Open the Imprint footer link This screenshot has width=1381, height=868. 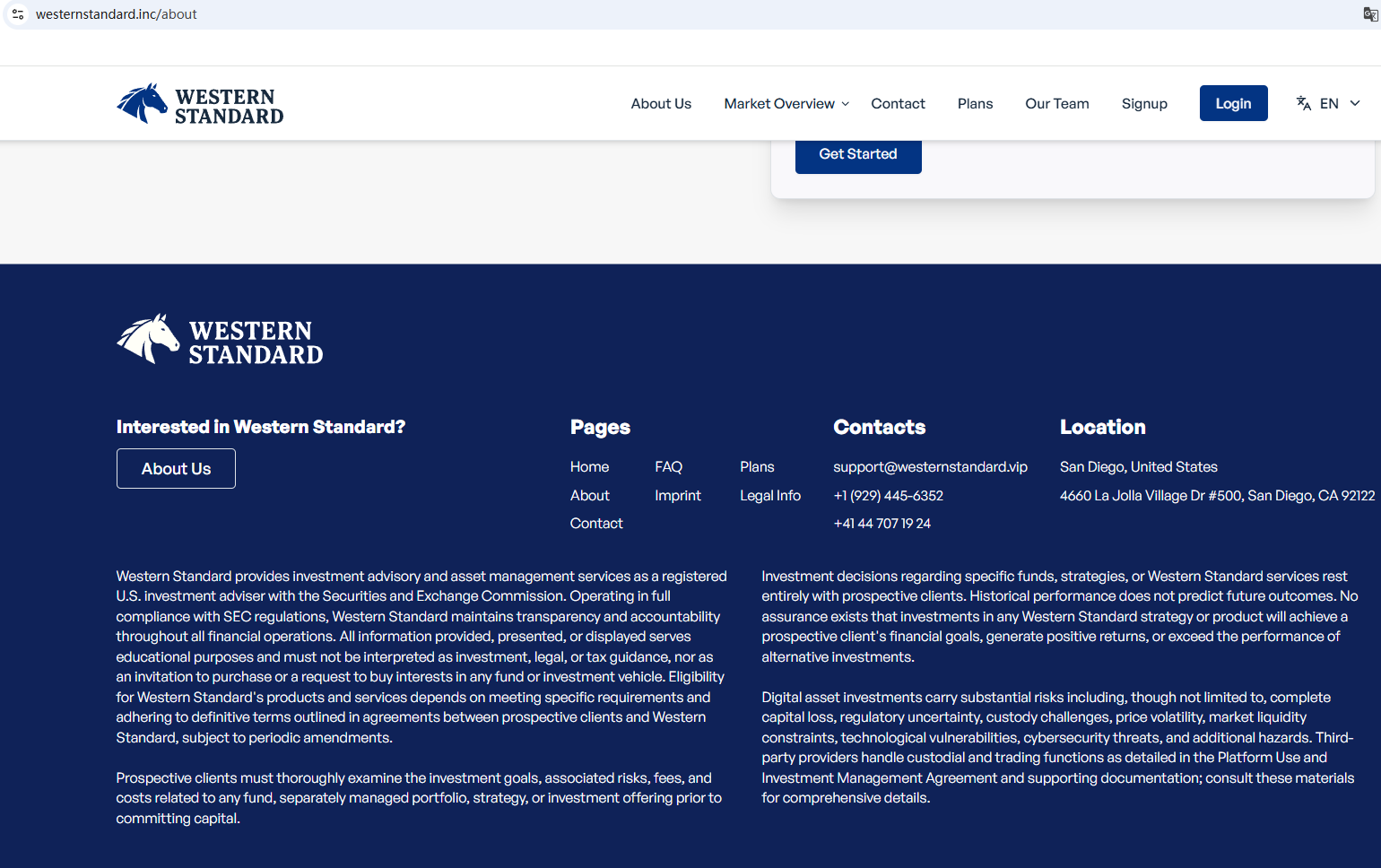tap(678, 496)
